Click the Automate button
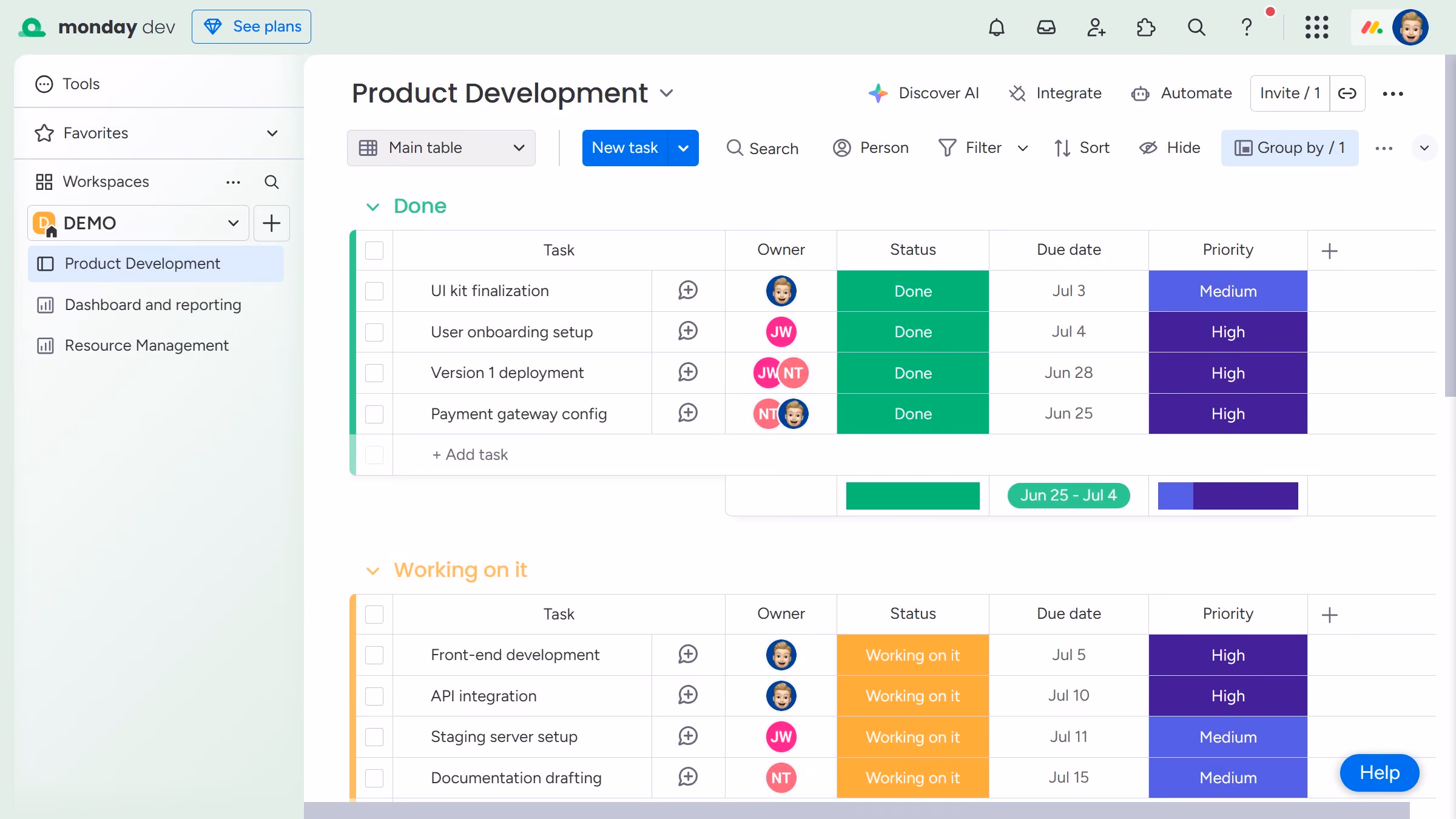Viewport: 1456px width, 819px height. tap(1181, 93)
